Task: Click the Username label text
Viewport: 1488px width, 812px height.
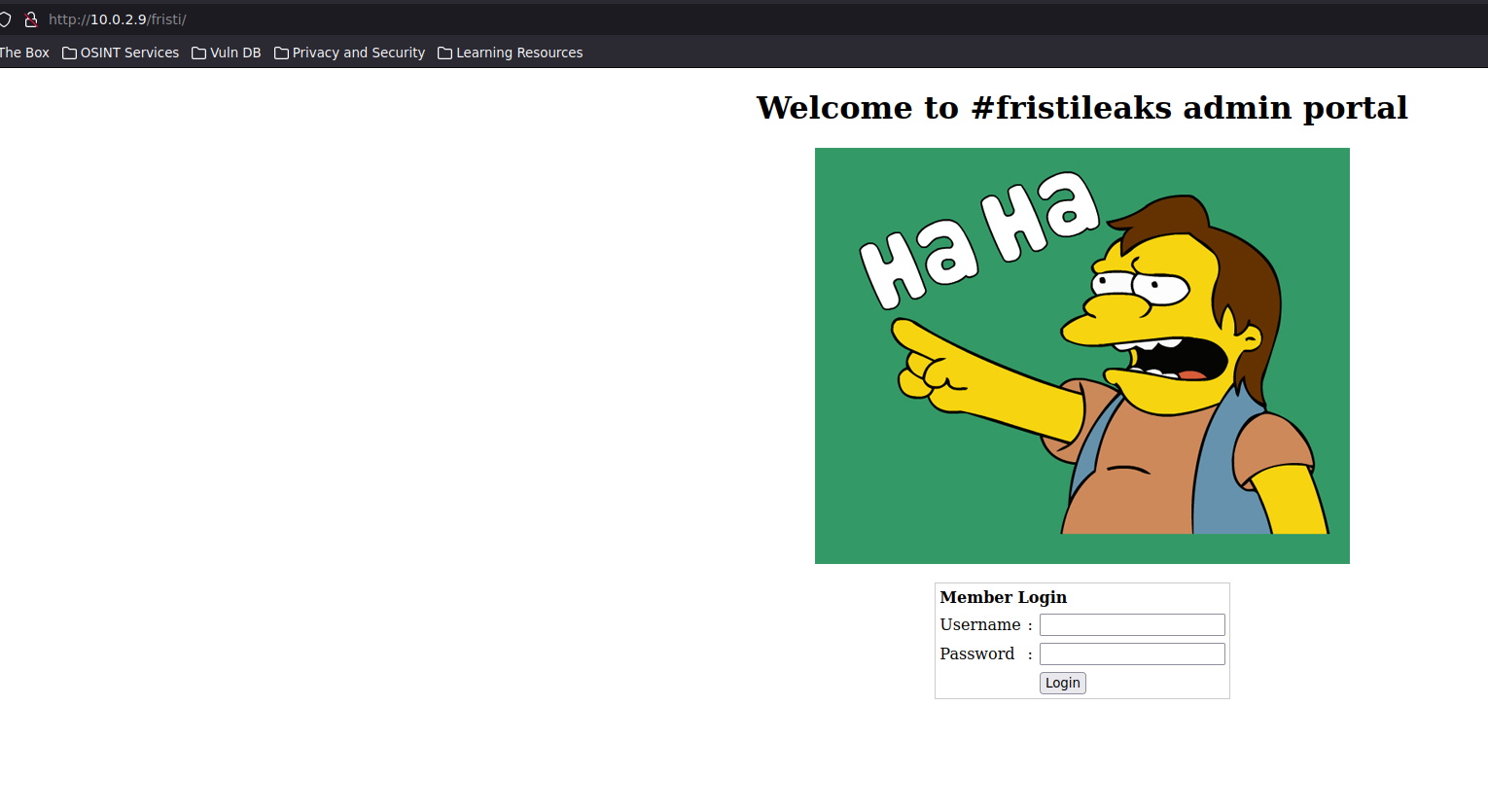Action: coord(979,624)
